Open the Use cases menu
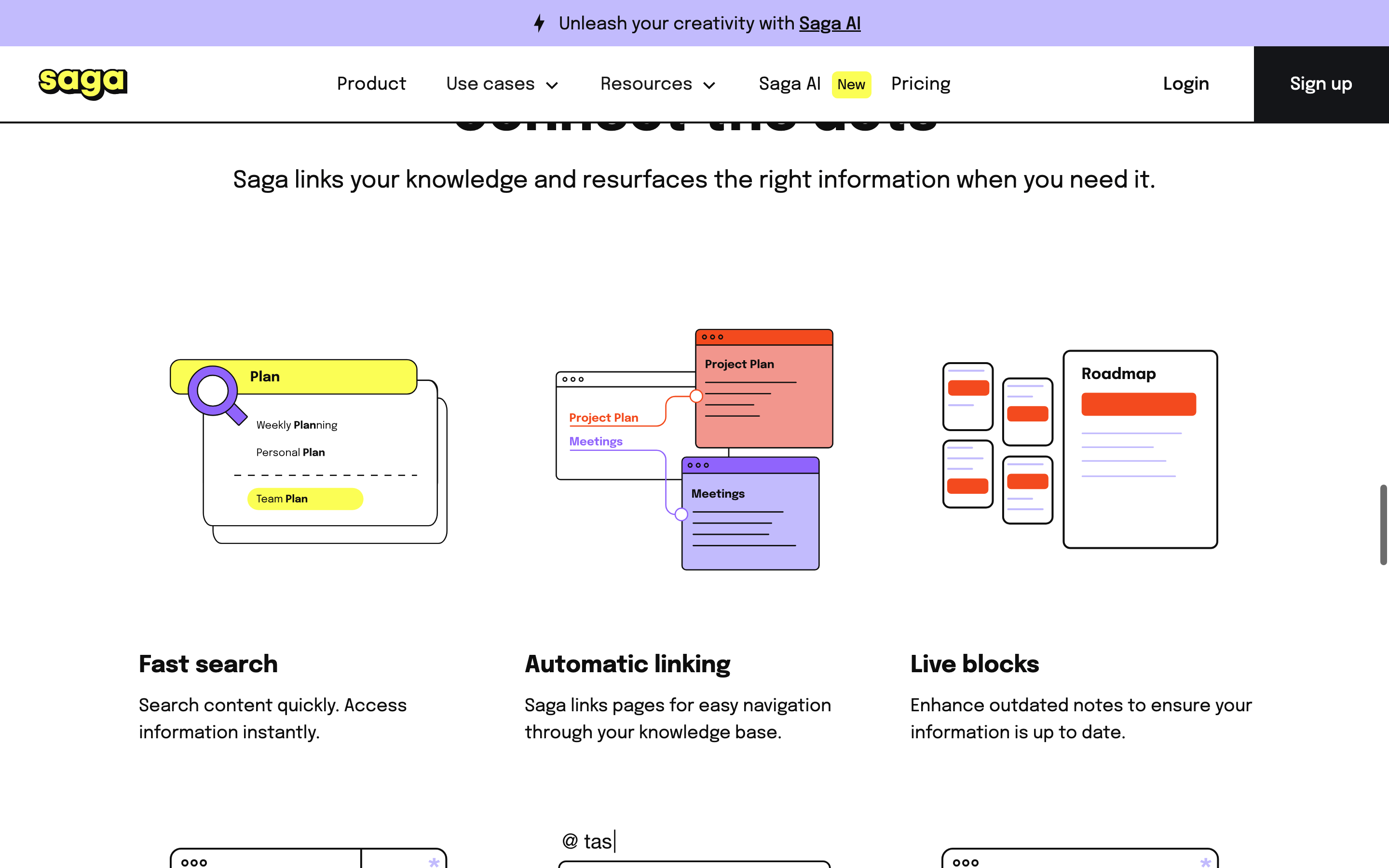This screenshot has width=1389, height=868. (x=490, y=84)
